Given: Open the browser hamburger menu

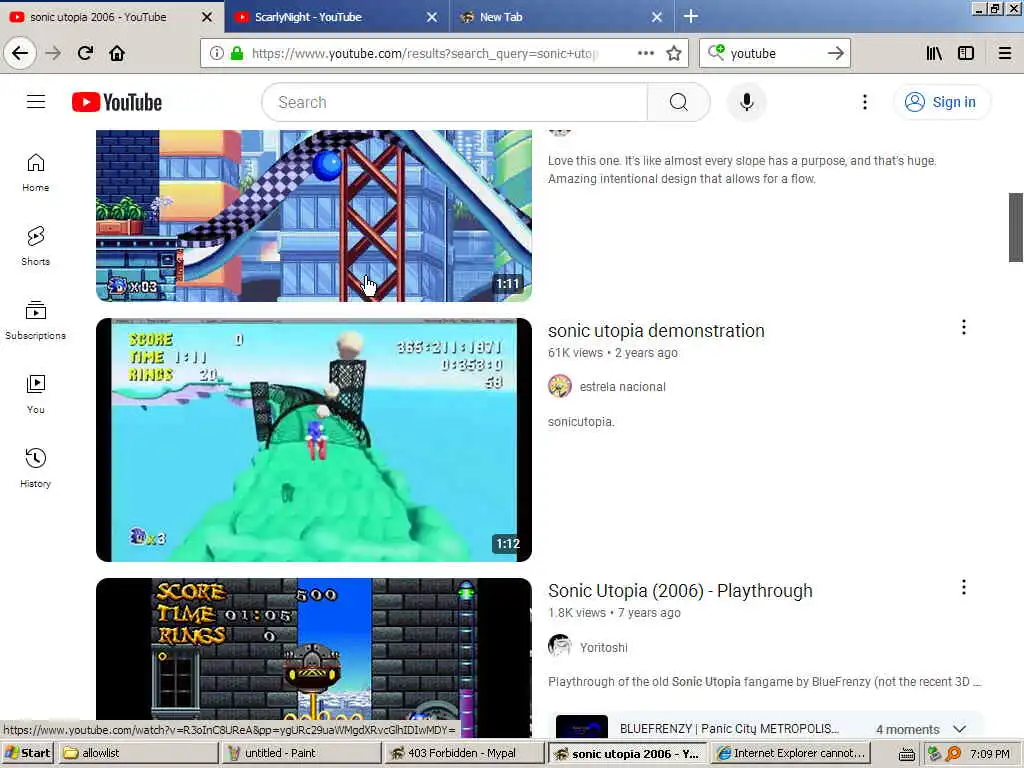Looking at the screenshot, I should click(1004, 54).
